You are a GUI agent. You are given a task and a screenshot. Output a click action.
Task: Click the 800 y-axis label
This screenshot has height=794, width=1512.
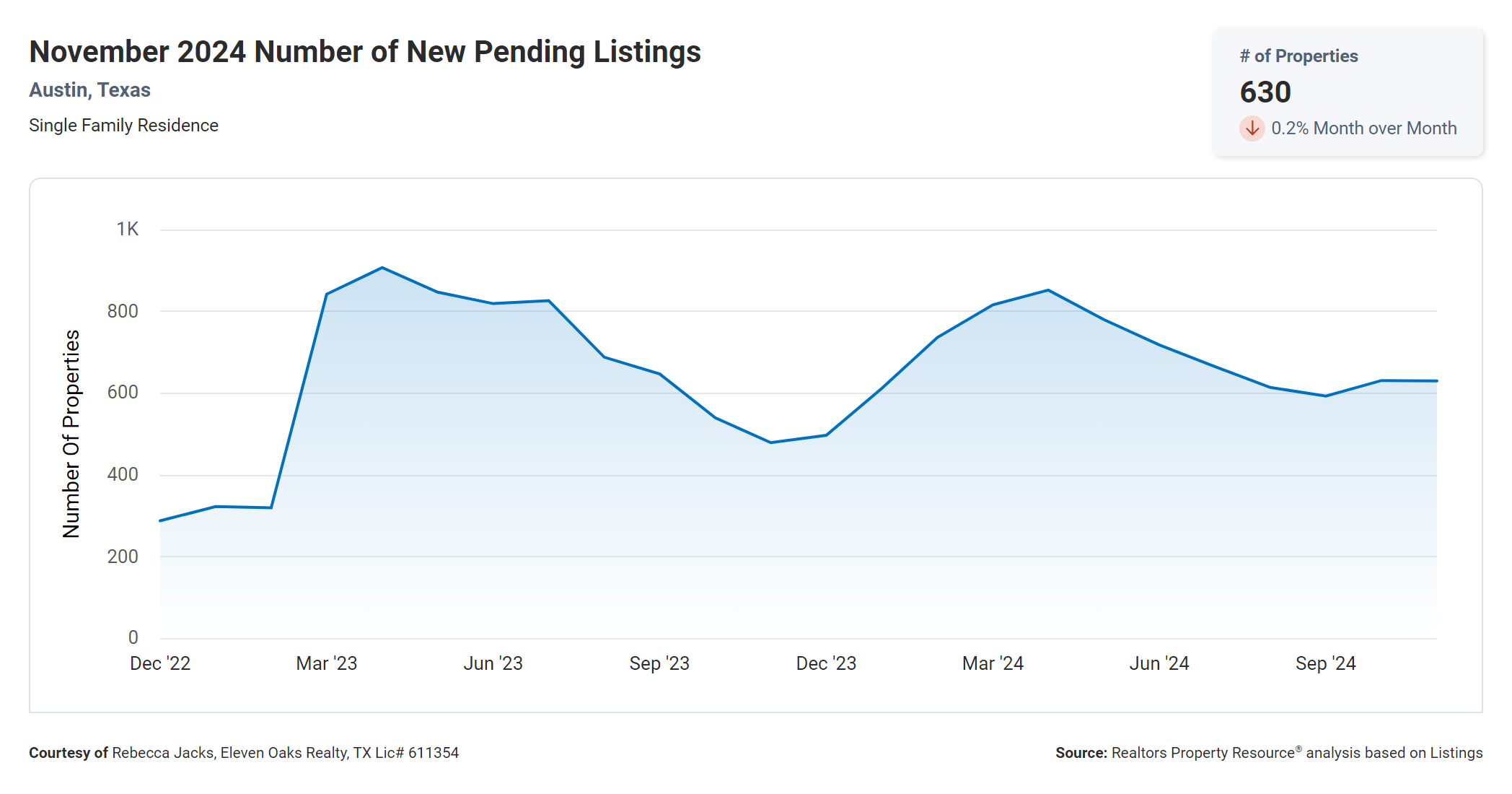pyautogui.click(x=123, y=311)
